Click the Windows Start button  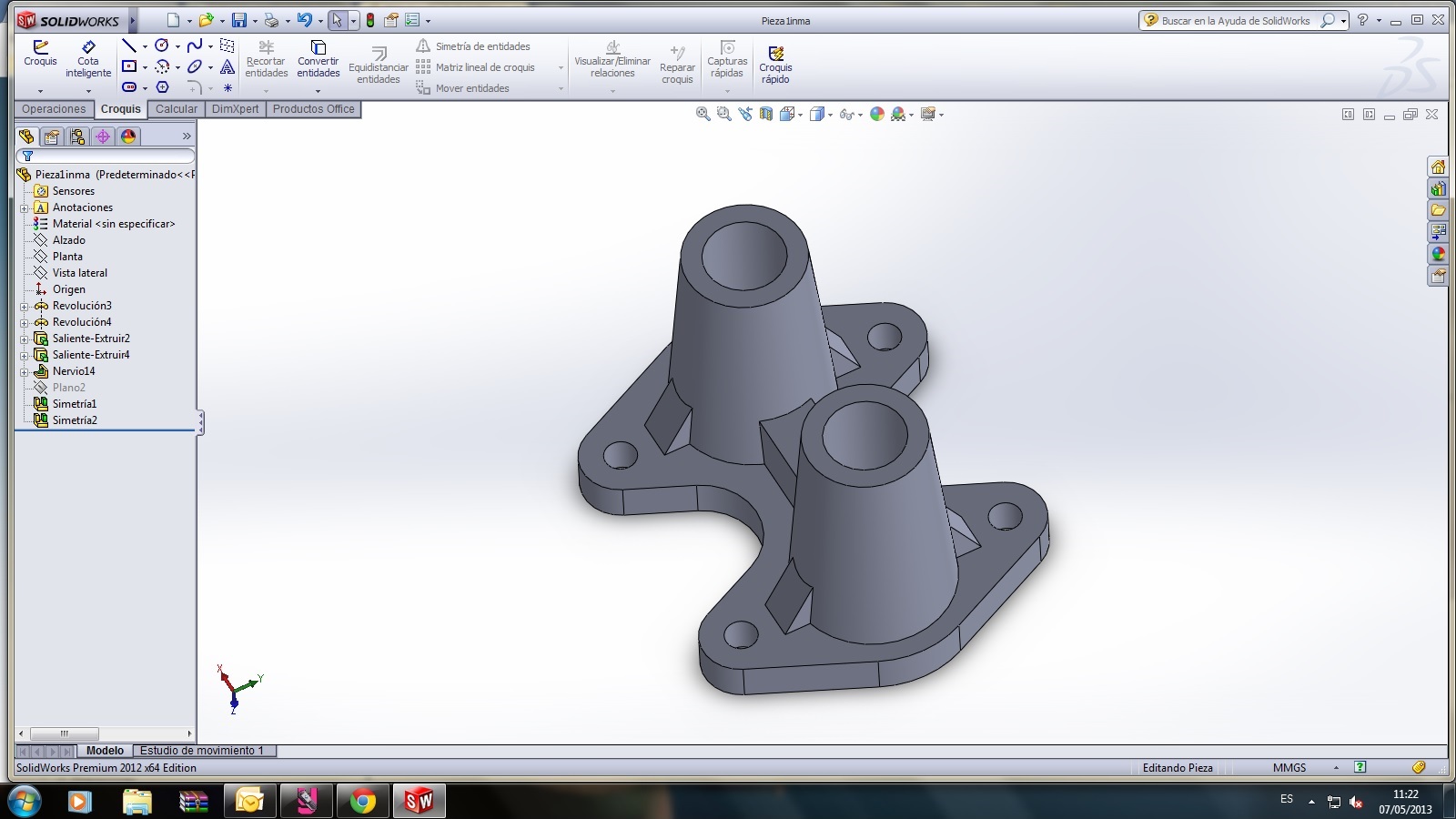pos(25,801)
